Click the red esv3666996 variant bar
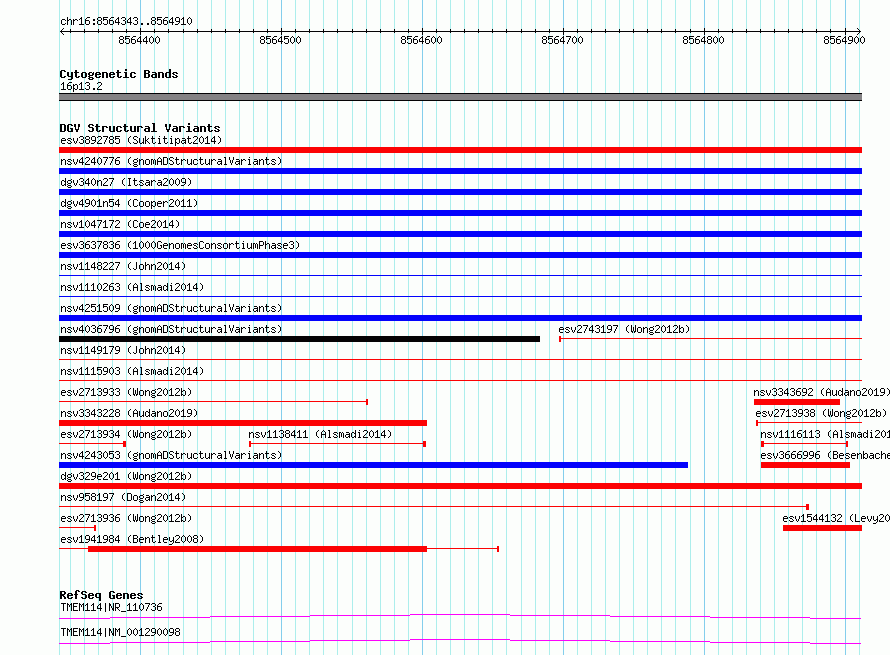Screen dimensions: 890x655 (x=805, y=465)
